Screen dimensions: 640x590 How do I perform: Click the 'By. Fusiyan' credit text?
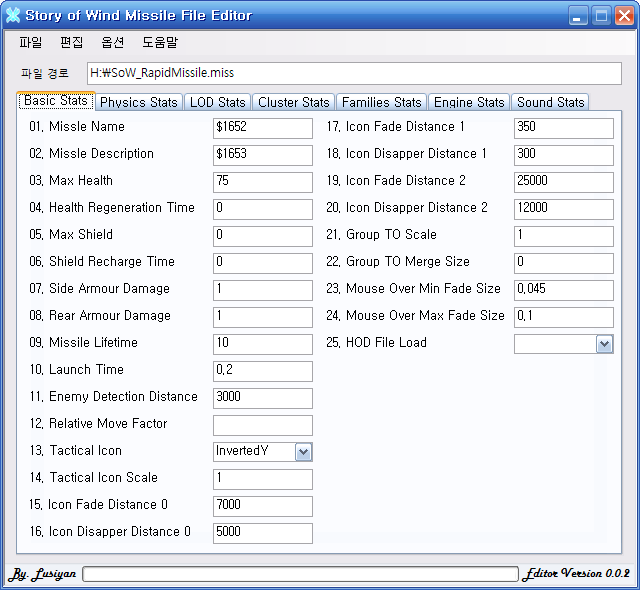point(42,574)
